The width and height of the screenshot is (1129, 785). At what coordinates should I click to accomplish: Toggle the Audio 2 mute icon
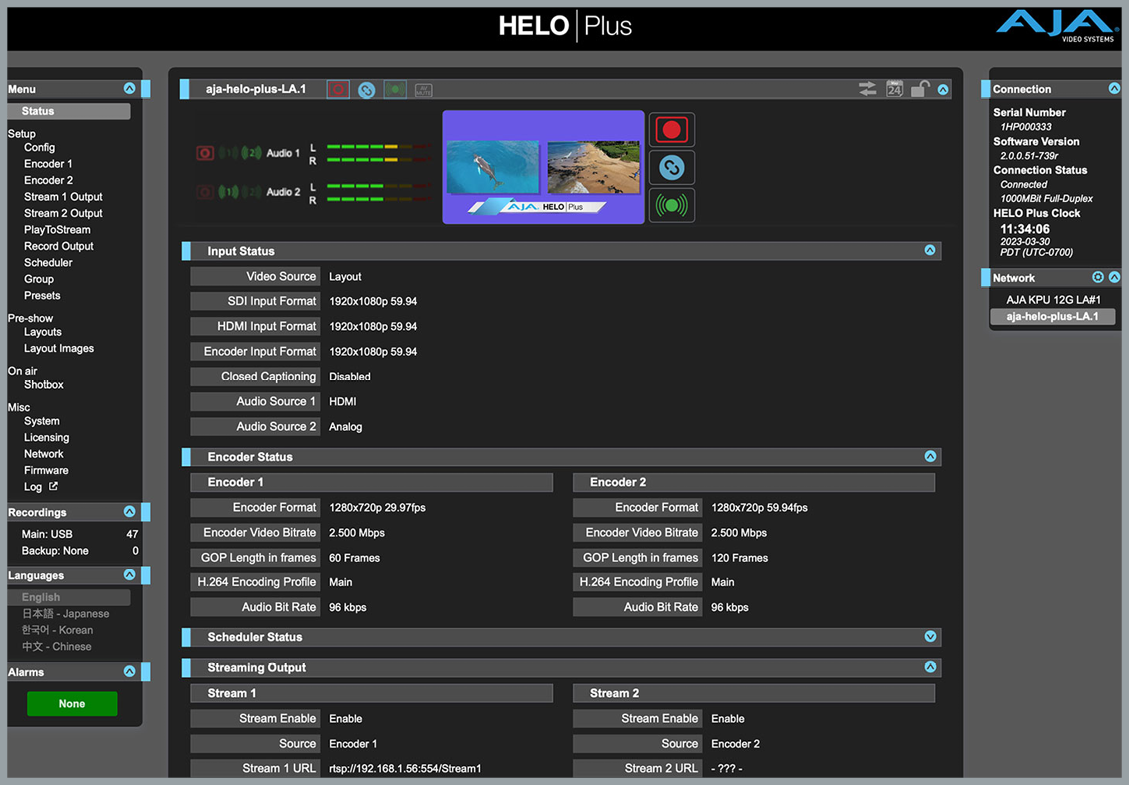204,192
